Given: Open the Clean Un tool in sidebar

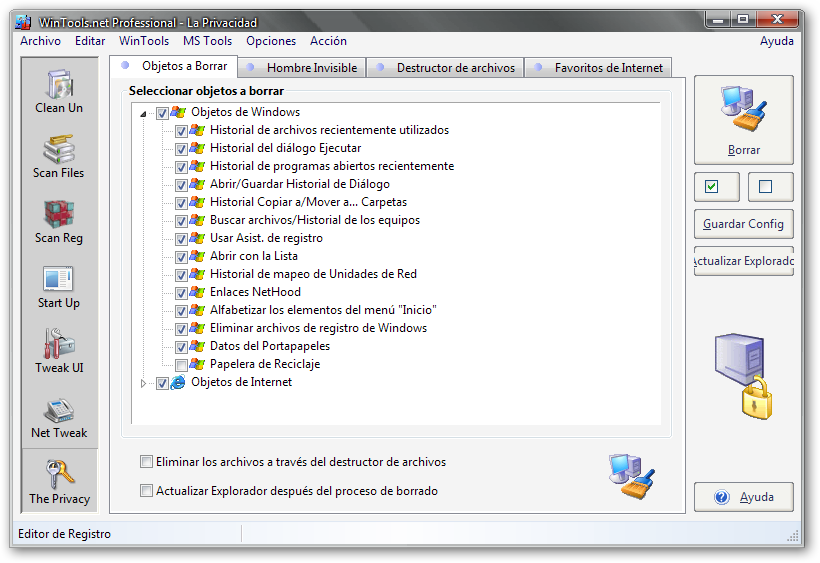Looking at the screenshot, I should [59, 91].
